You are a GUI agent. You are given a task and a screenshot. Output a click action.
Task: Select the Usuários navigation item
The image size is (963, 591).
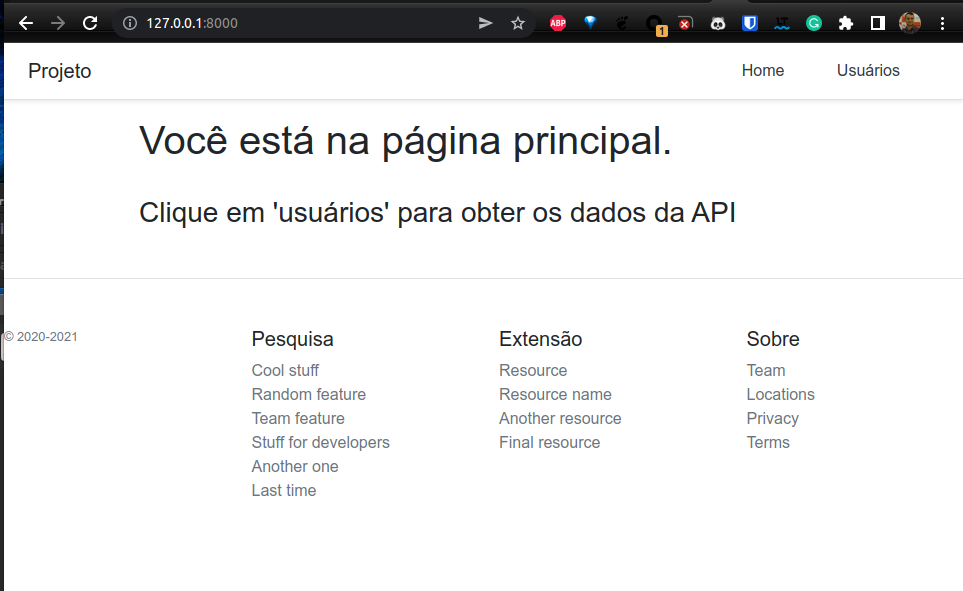867,70
